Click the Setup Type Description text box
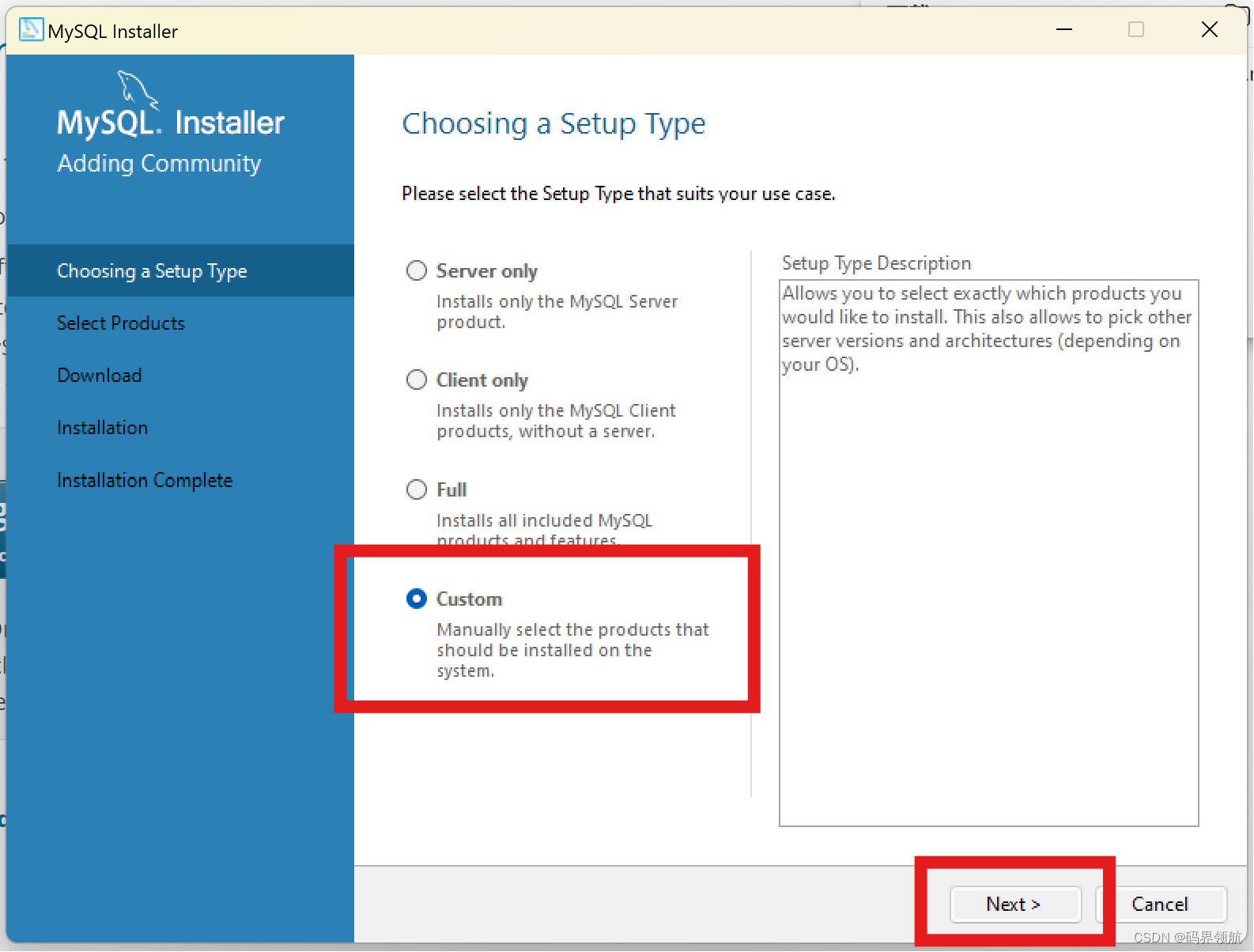This screenshot has width=1254, height=952. point(988,553)
